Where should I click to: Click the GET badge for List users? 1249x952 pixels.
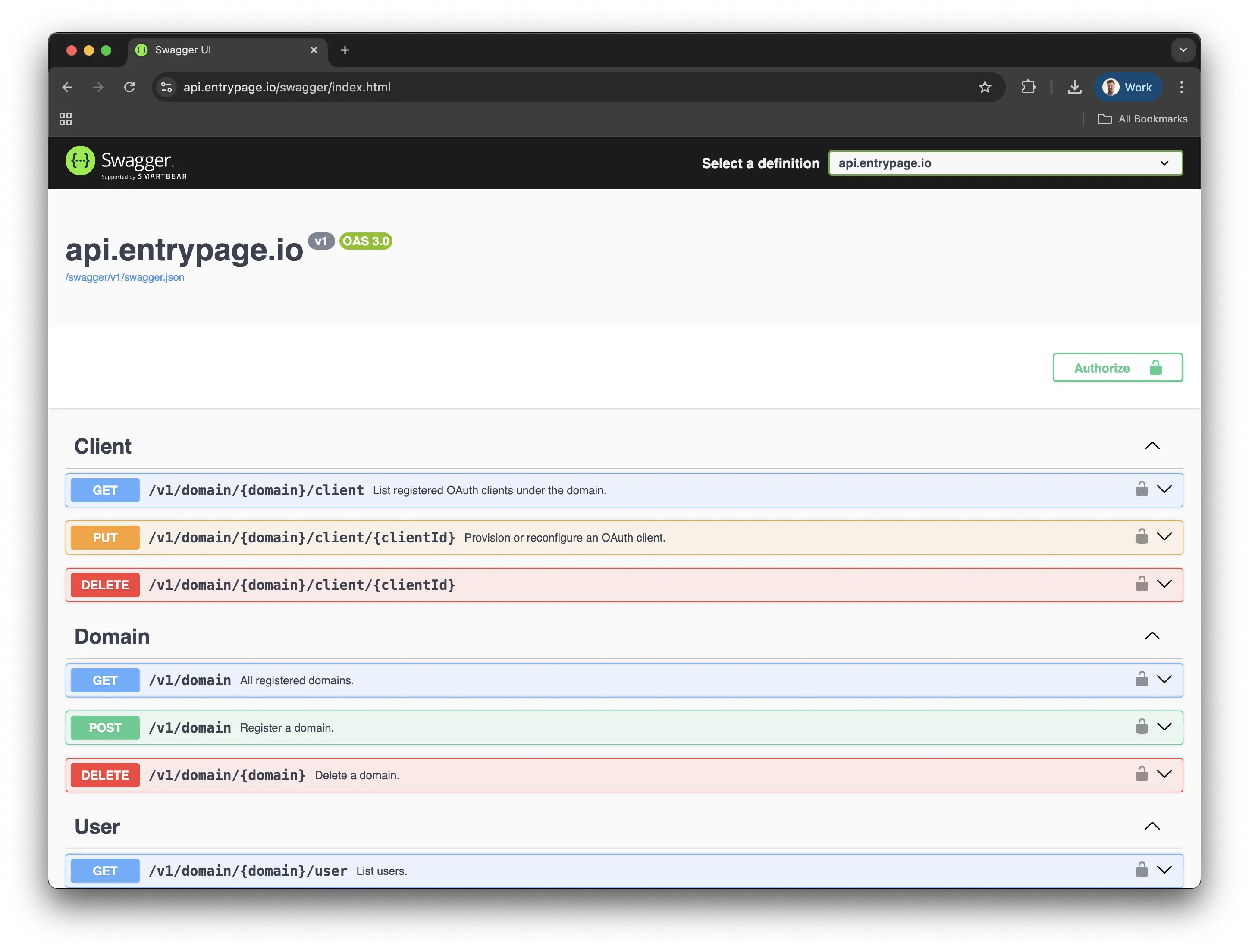coord(105,871)
